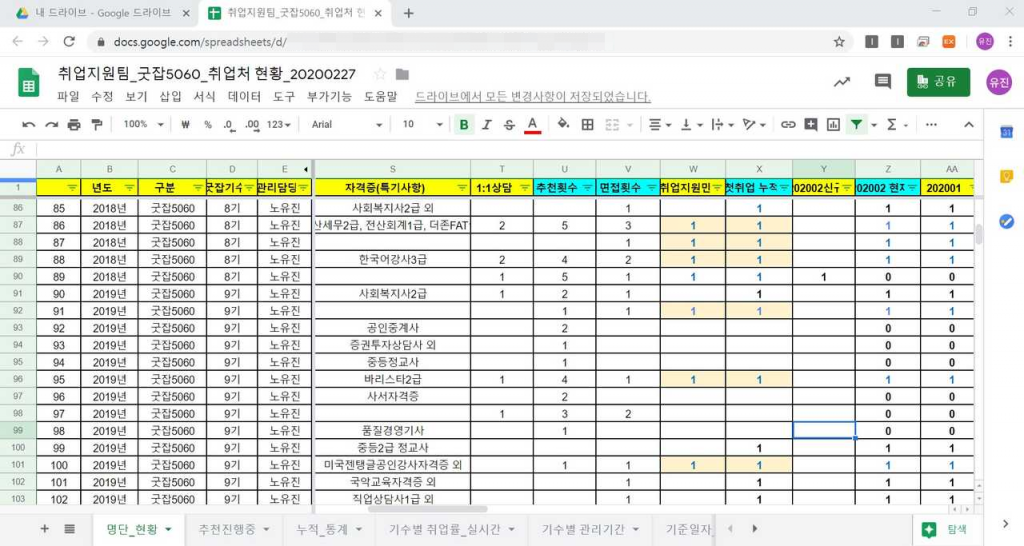The width and height of the screenshot is (1024, 546).
Task: Open the 데이터 menu
Action: click(244, 97)
